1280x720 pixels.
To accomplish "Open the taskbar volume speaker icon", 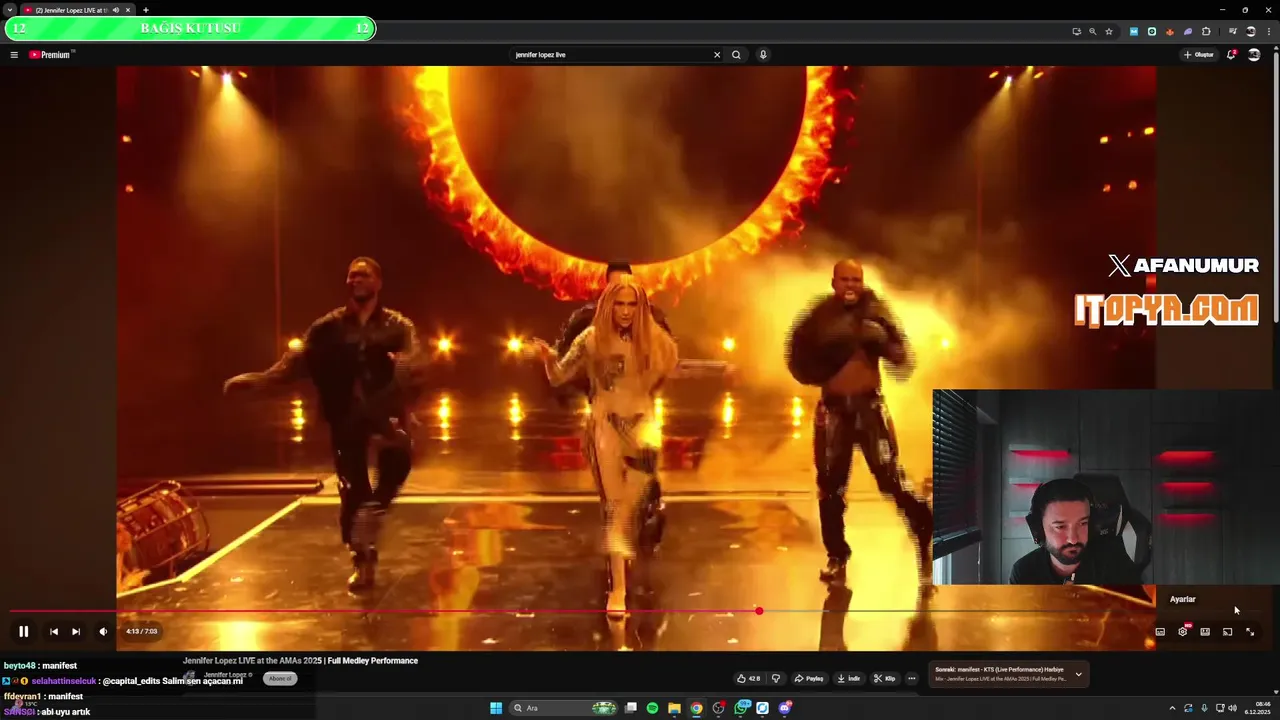I will pyautogui.click(x=1232, y=708).
